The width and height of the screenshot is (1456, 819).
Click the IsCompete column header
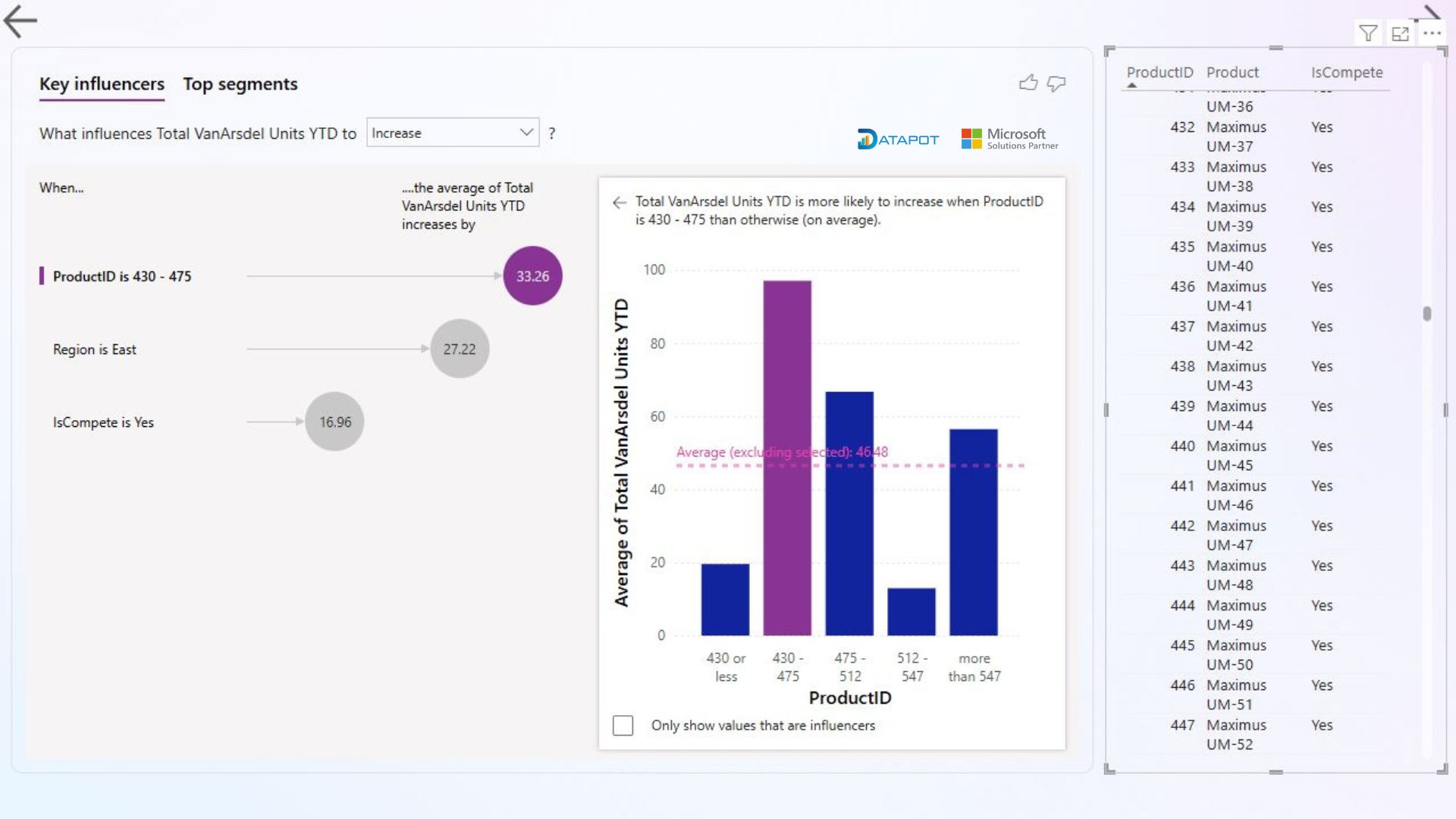point(1347,73)
